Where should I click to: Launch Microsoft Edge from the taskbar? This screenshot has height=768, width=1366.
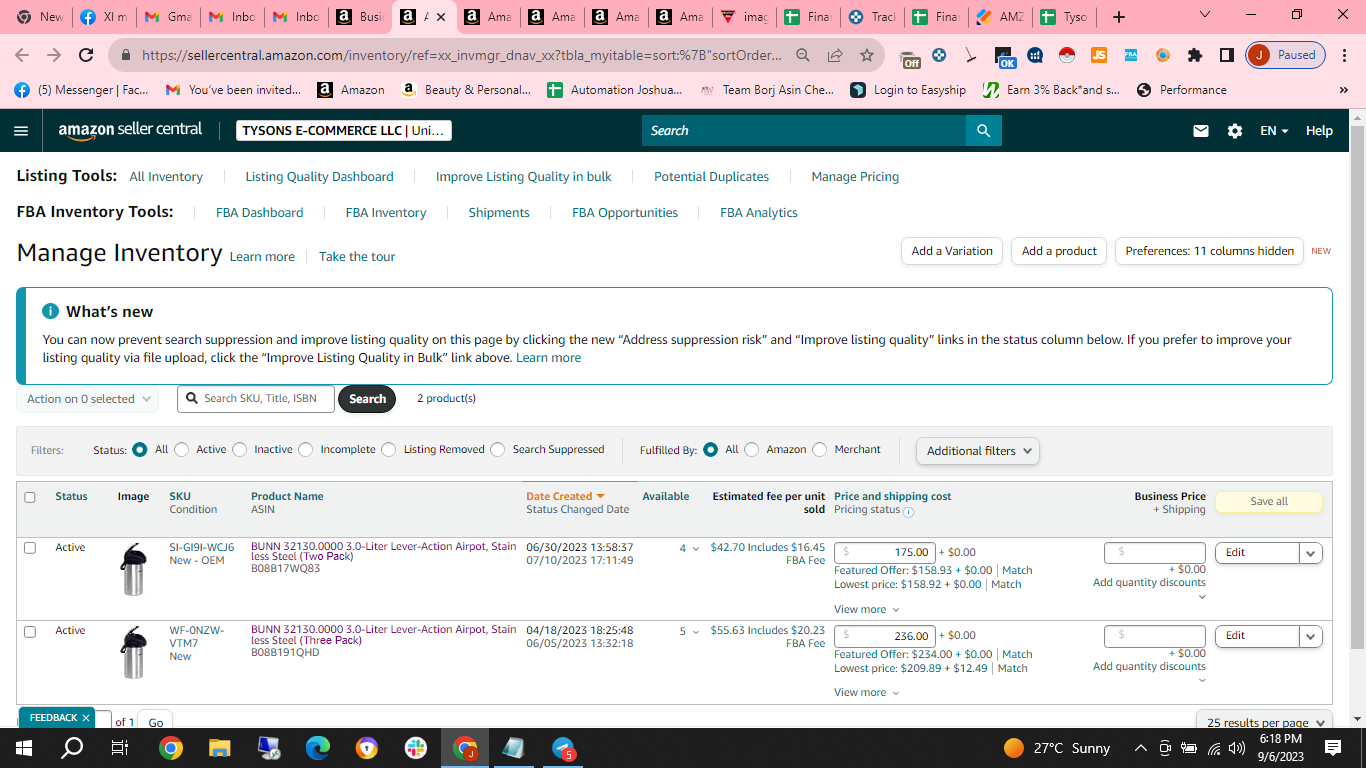pos(318,748)
